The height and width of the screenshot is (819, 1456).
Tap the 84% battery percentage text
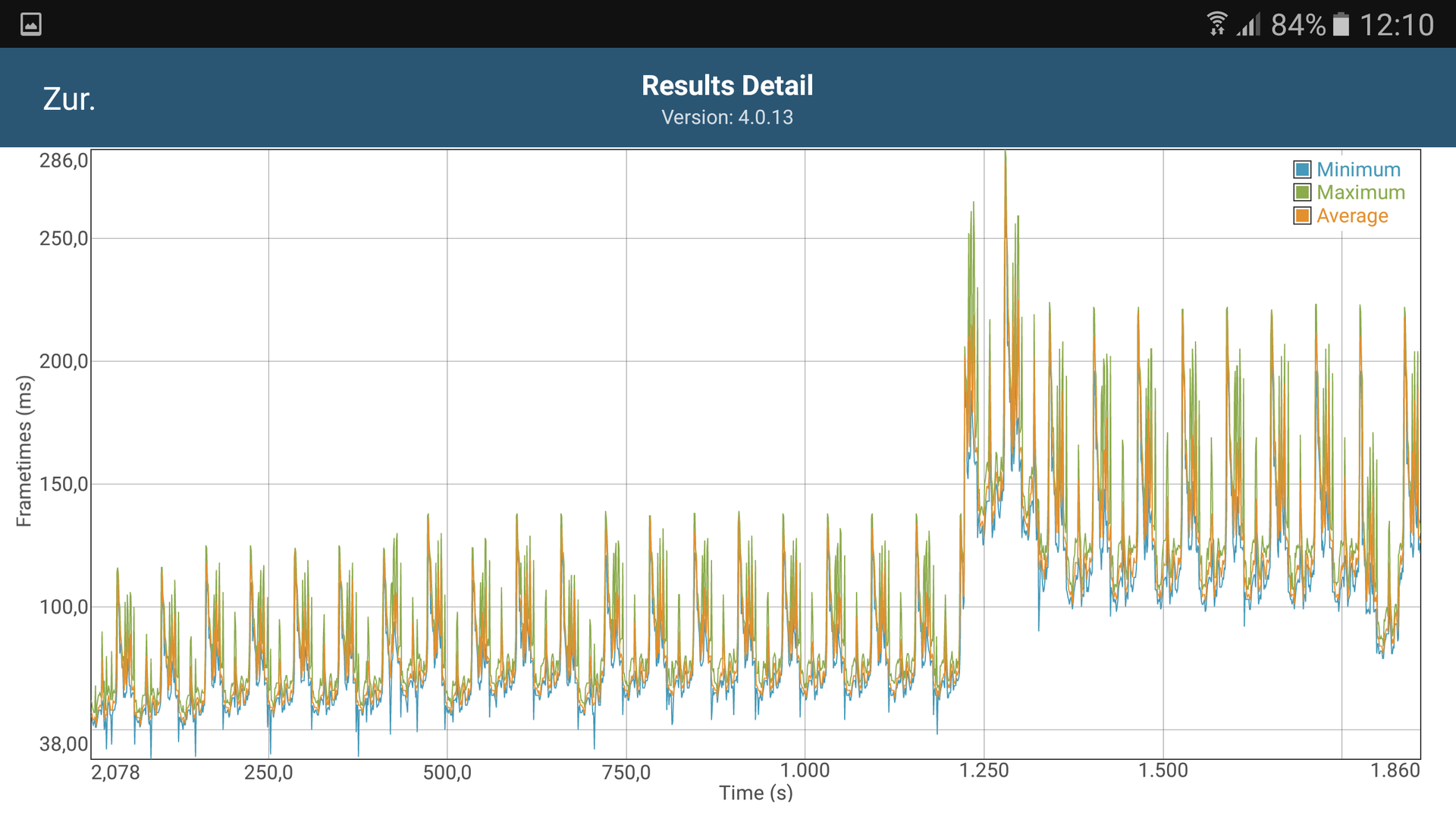pos(1298,25)
